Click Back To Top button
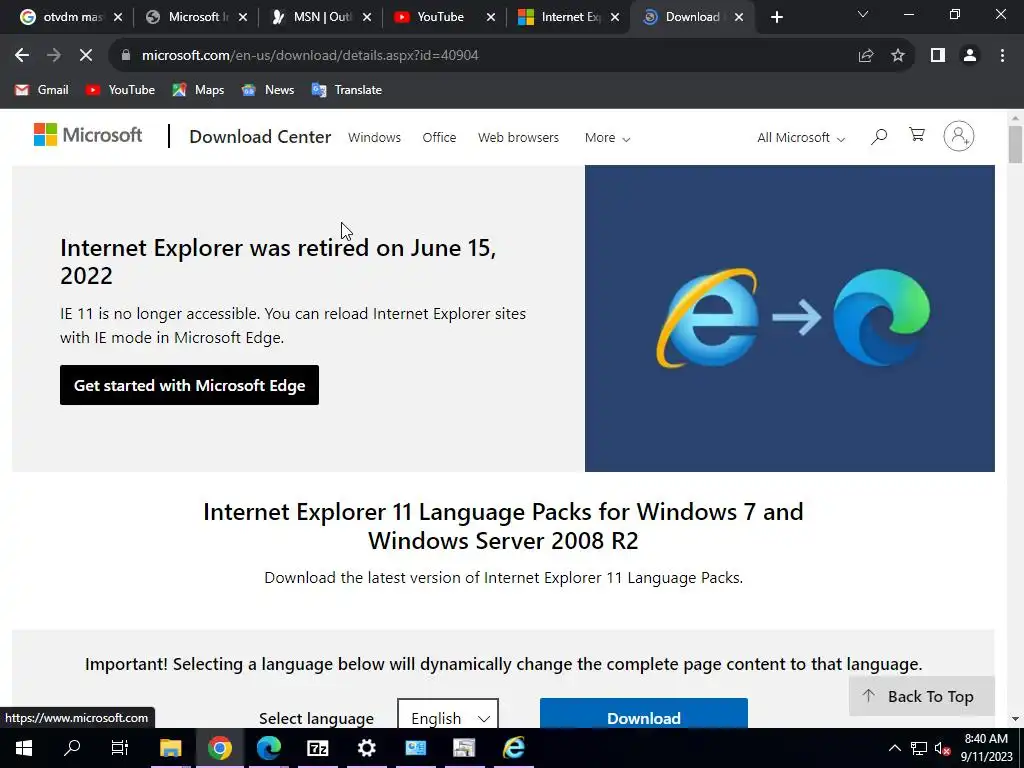The image size is (1024, 768). pyautogui.click(x=921, y=696)
